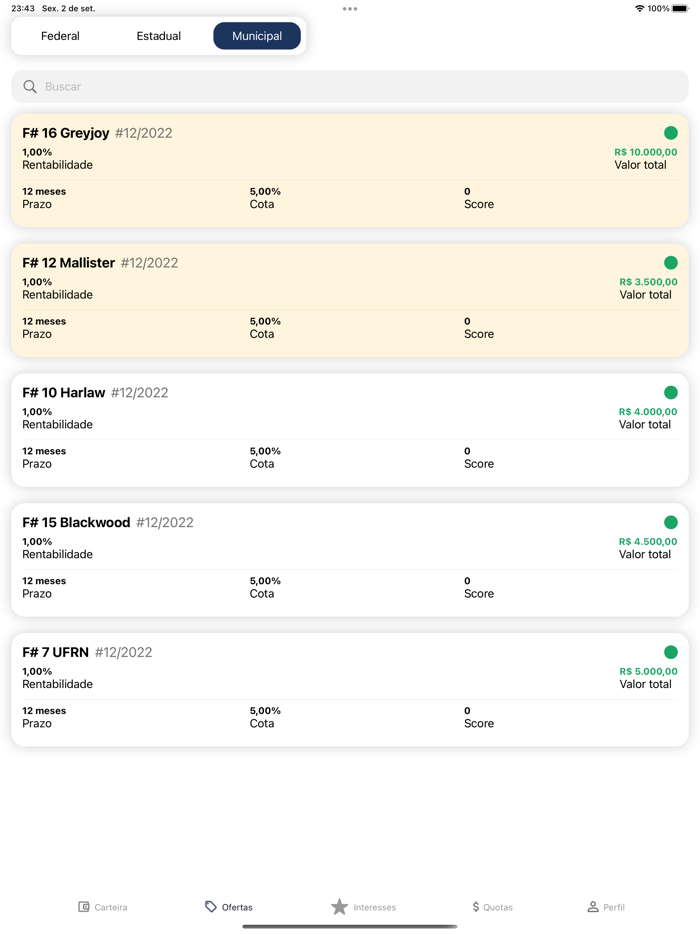Open the Carteira wallet icon
700x934 pixels.
pos(84,907)
